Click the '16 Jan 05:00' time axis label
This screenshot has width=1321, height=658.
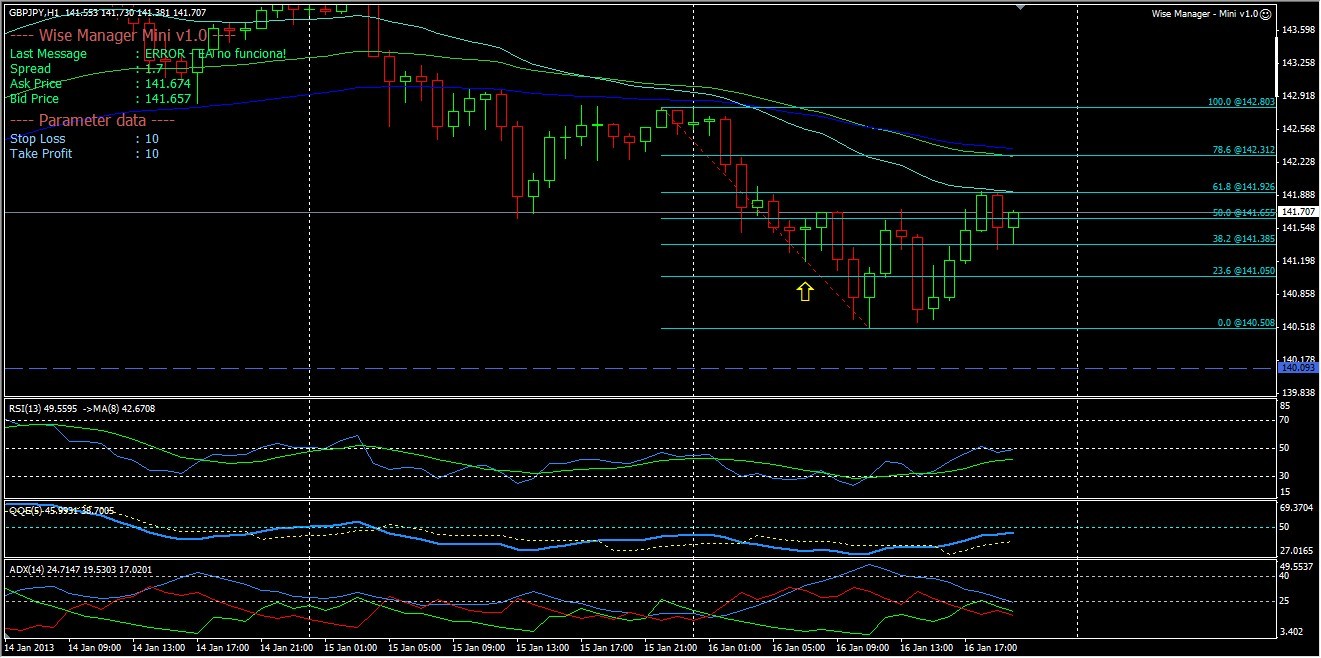(x=799, y=648)
